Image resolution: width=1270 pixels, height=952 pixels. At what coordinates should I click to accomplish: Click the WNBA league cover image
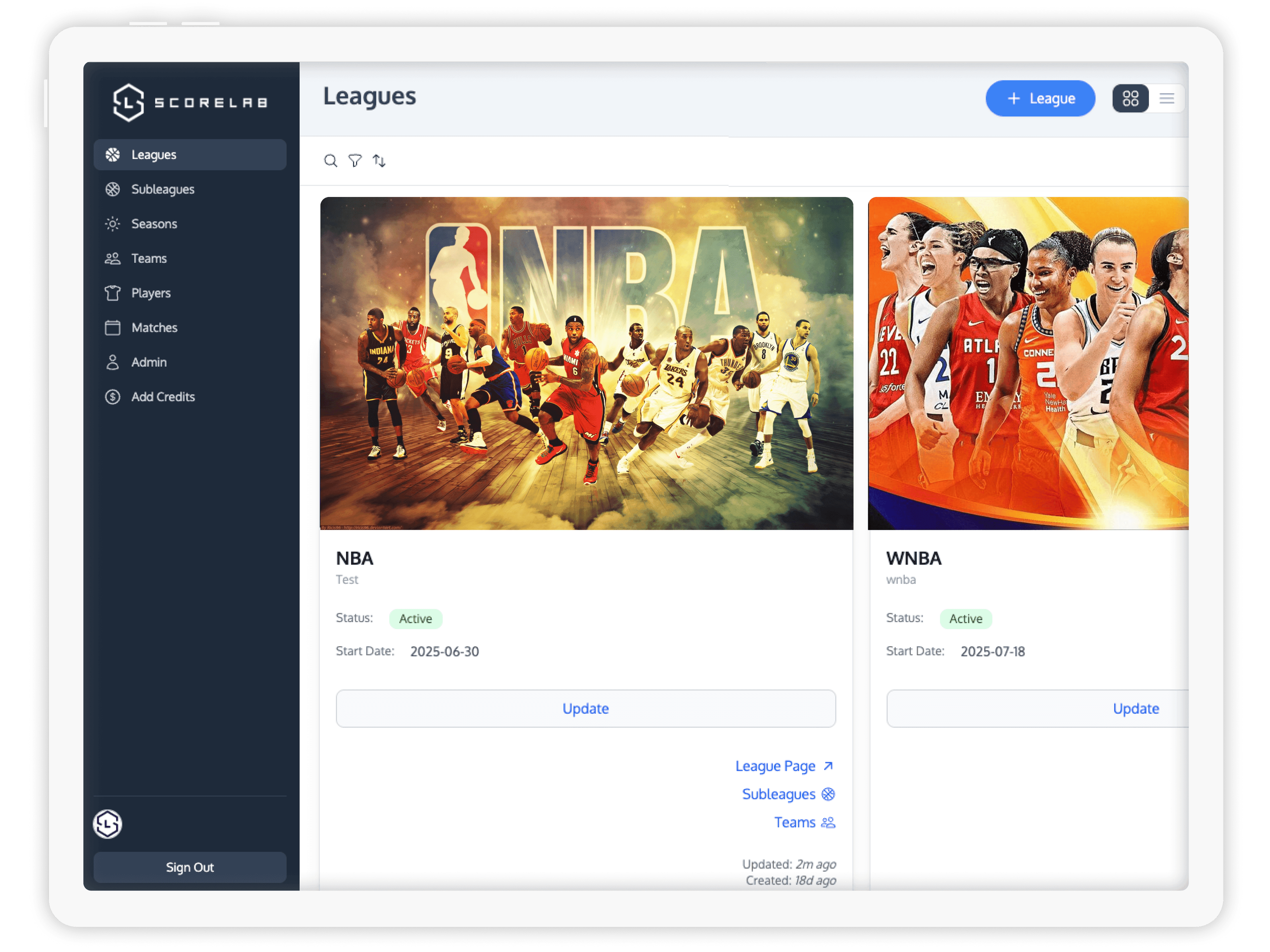1028,363
